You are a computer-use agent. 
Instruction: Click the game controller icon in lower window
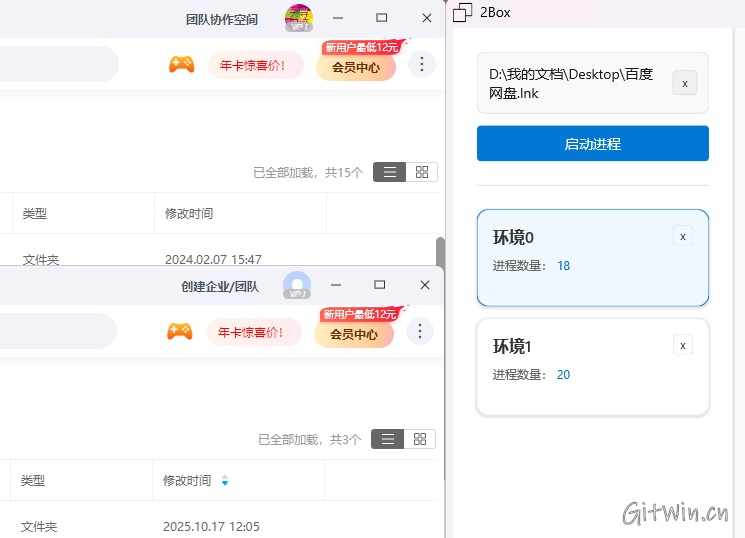point(180,332)
